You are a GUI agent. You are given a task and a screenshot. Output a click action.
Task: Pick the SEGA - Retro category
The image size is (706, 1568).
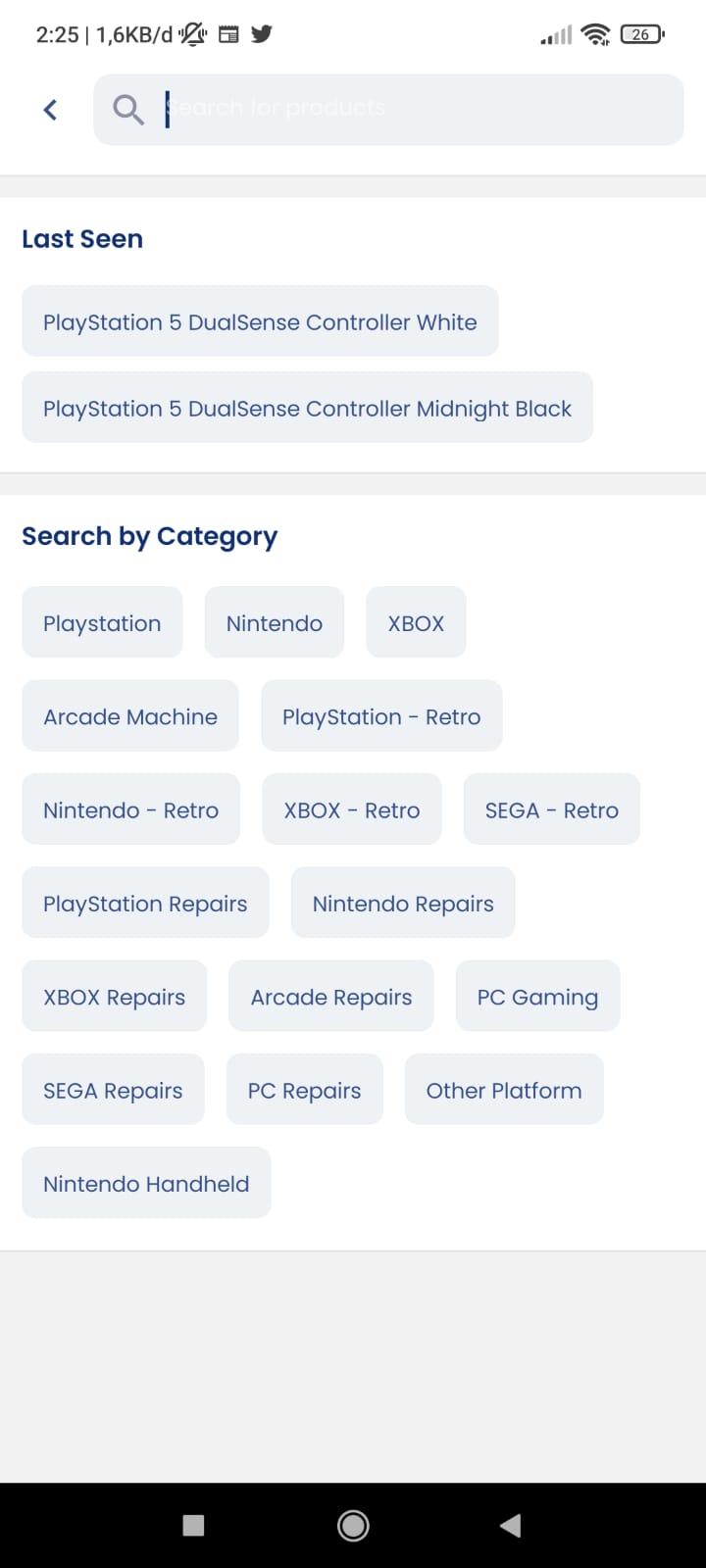point(551,809)
